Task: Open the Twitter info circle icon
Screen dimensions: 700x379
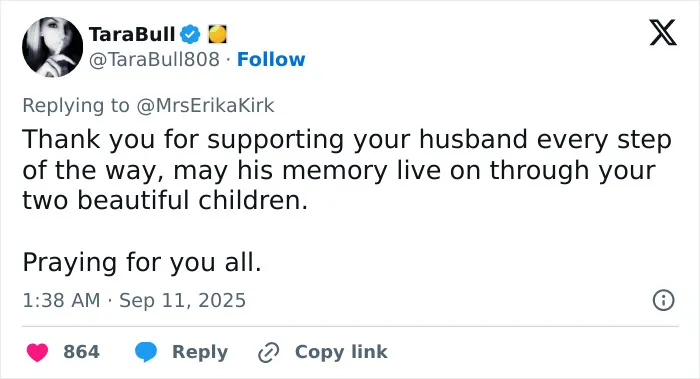Action: 663,300
